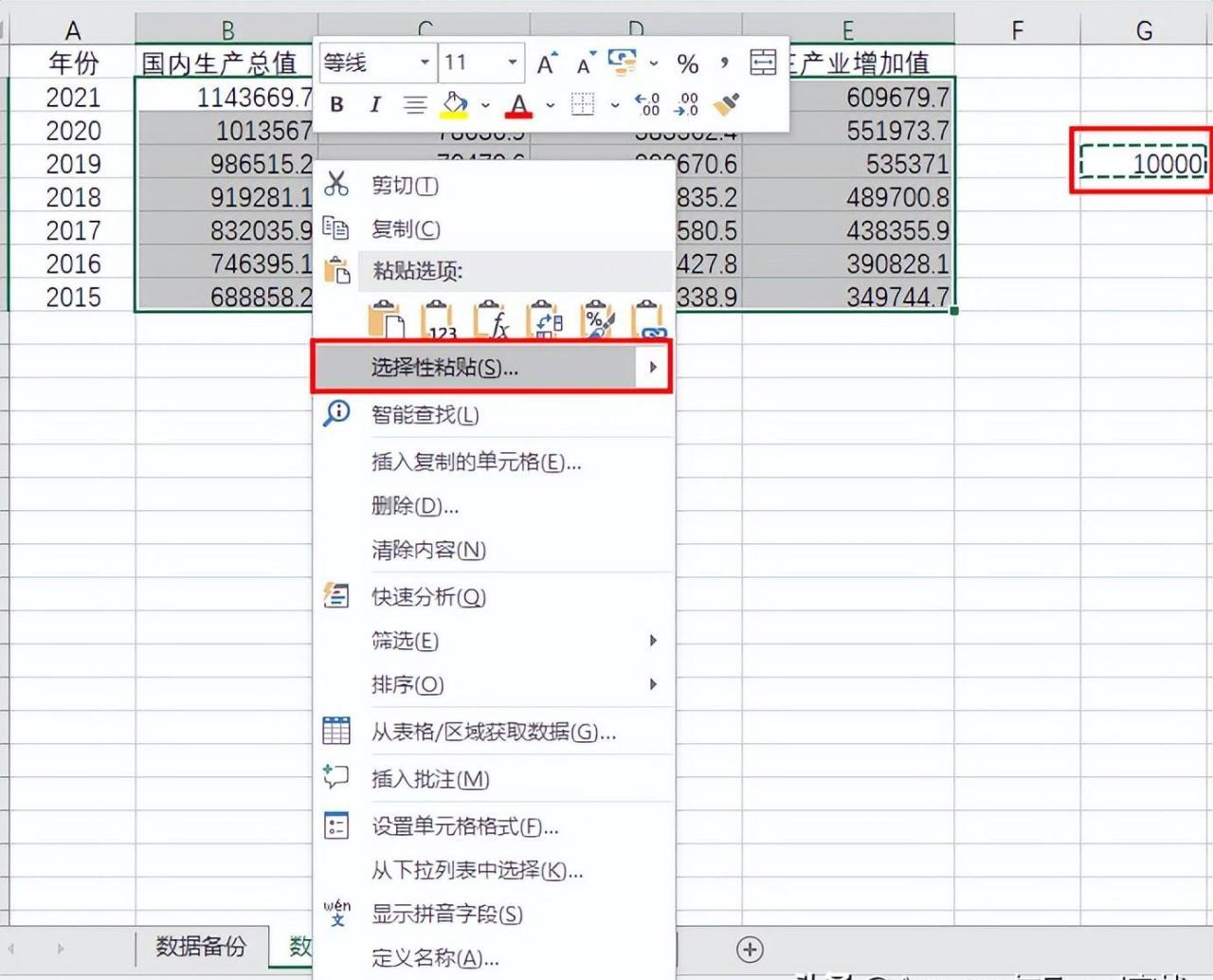Choose the Paste Link option
This screenshot has width=1213, height=980.
point(649,320)
